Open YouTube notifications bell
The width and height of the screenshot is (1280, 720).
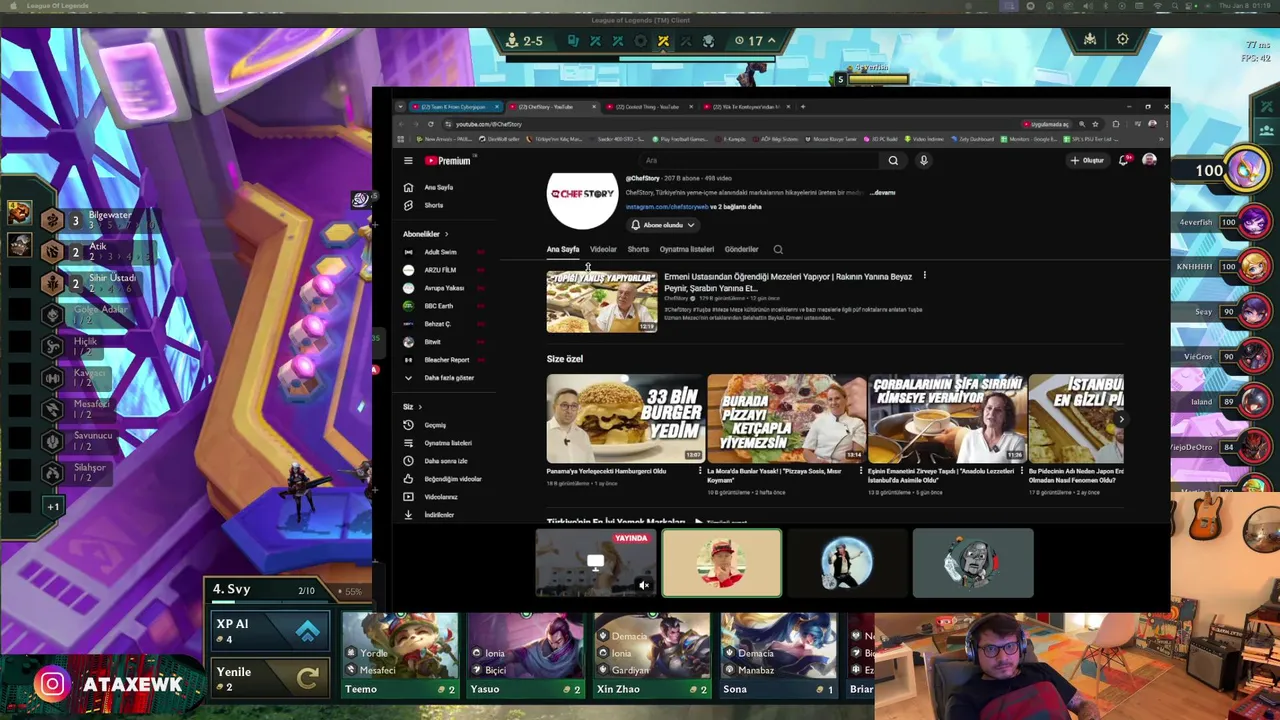coord(1125,160)
